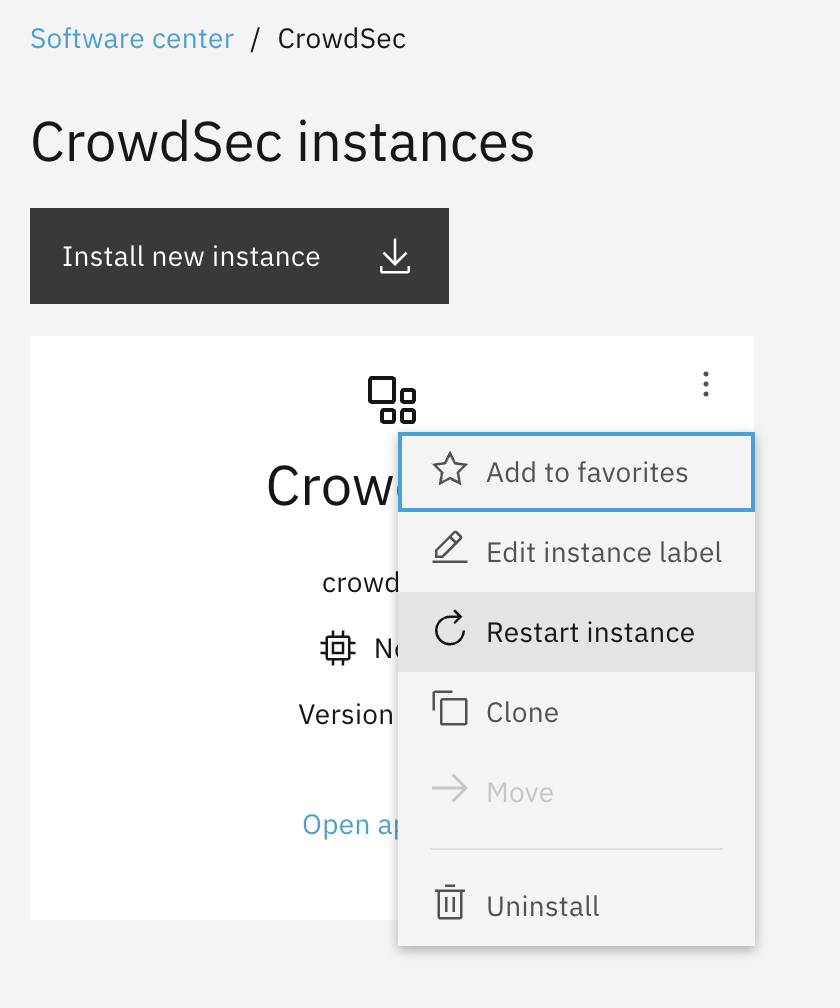Image resolution: width=840 pixels, height=1008 pixels.
Task: Click the circular arrow restart icon
Action: [450, 631]
